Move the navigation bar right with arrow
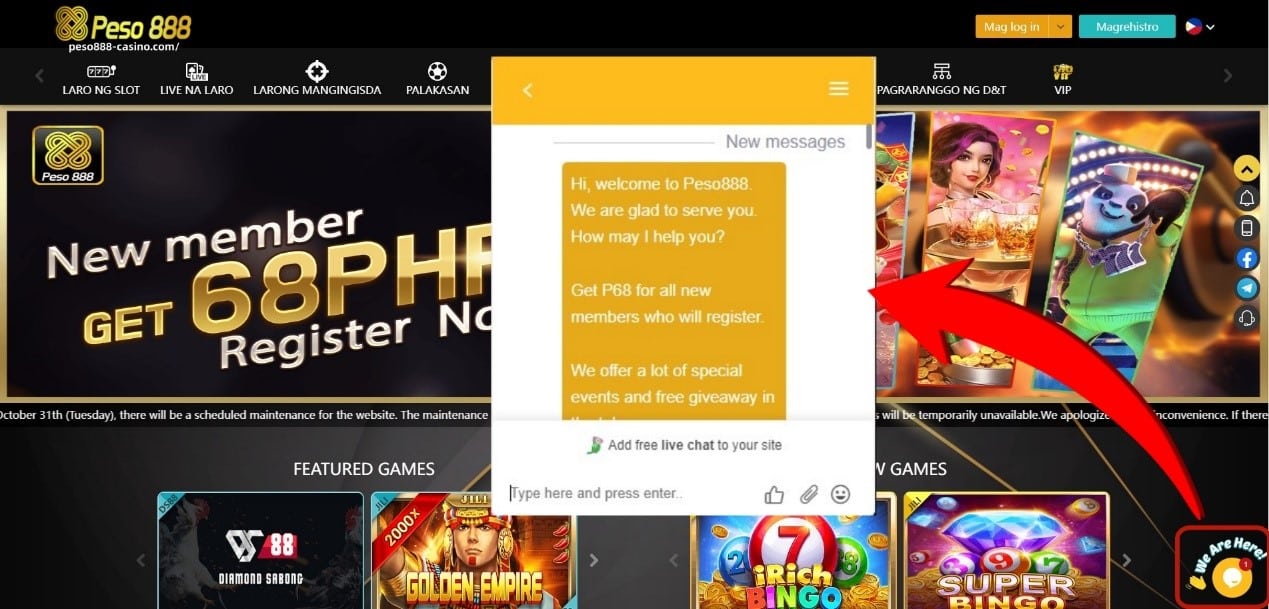Screen dimensions: 1269x609 tap(1229, 76)
